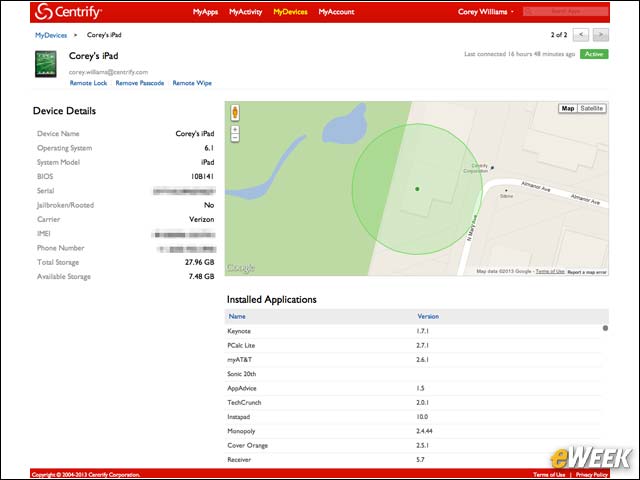Click the Remote Wipe link
The image size is (640, 480).
pyautogui.click(x=192, y=83)
